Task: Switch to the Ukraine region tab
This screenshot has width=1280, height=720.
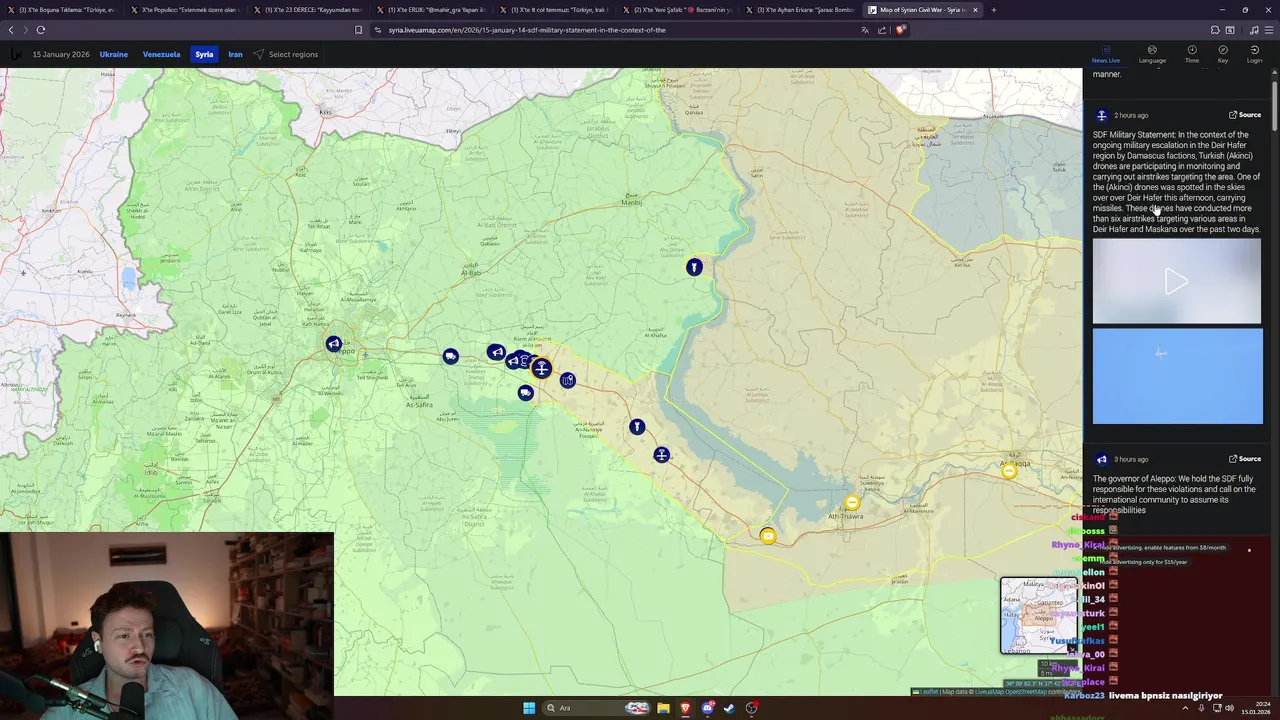Action: [114, 54]
